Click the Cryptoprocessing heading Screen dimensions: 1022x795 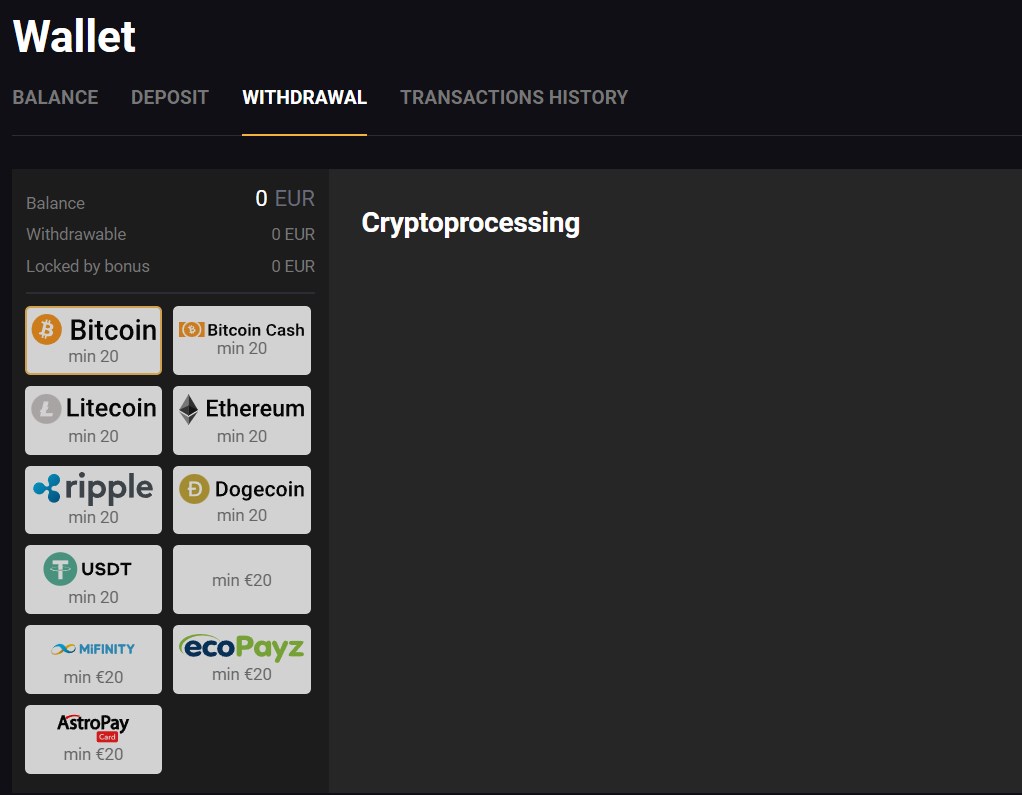coord(471,224)
